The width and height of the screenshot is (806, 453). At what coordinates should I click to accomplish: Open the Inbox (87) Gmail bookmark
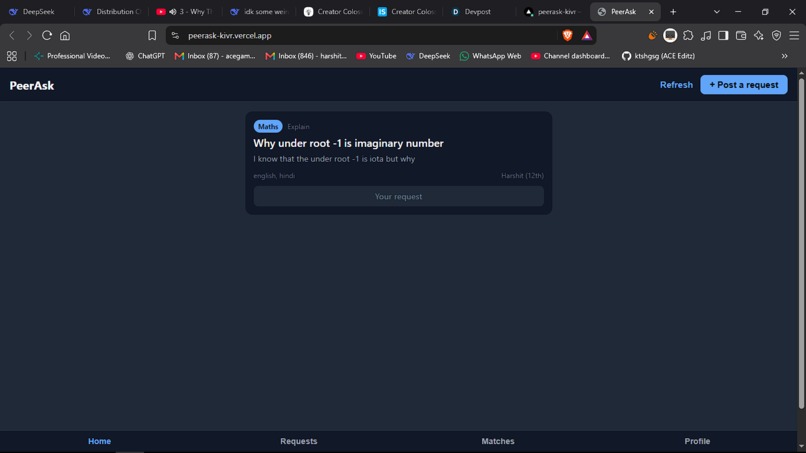215,56
